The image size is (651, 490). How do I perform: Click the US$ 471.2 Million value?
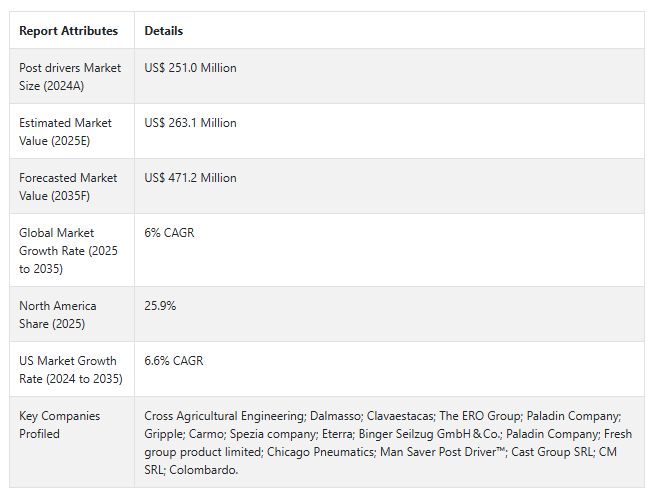coord(190,178)
